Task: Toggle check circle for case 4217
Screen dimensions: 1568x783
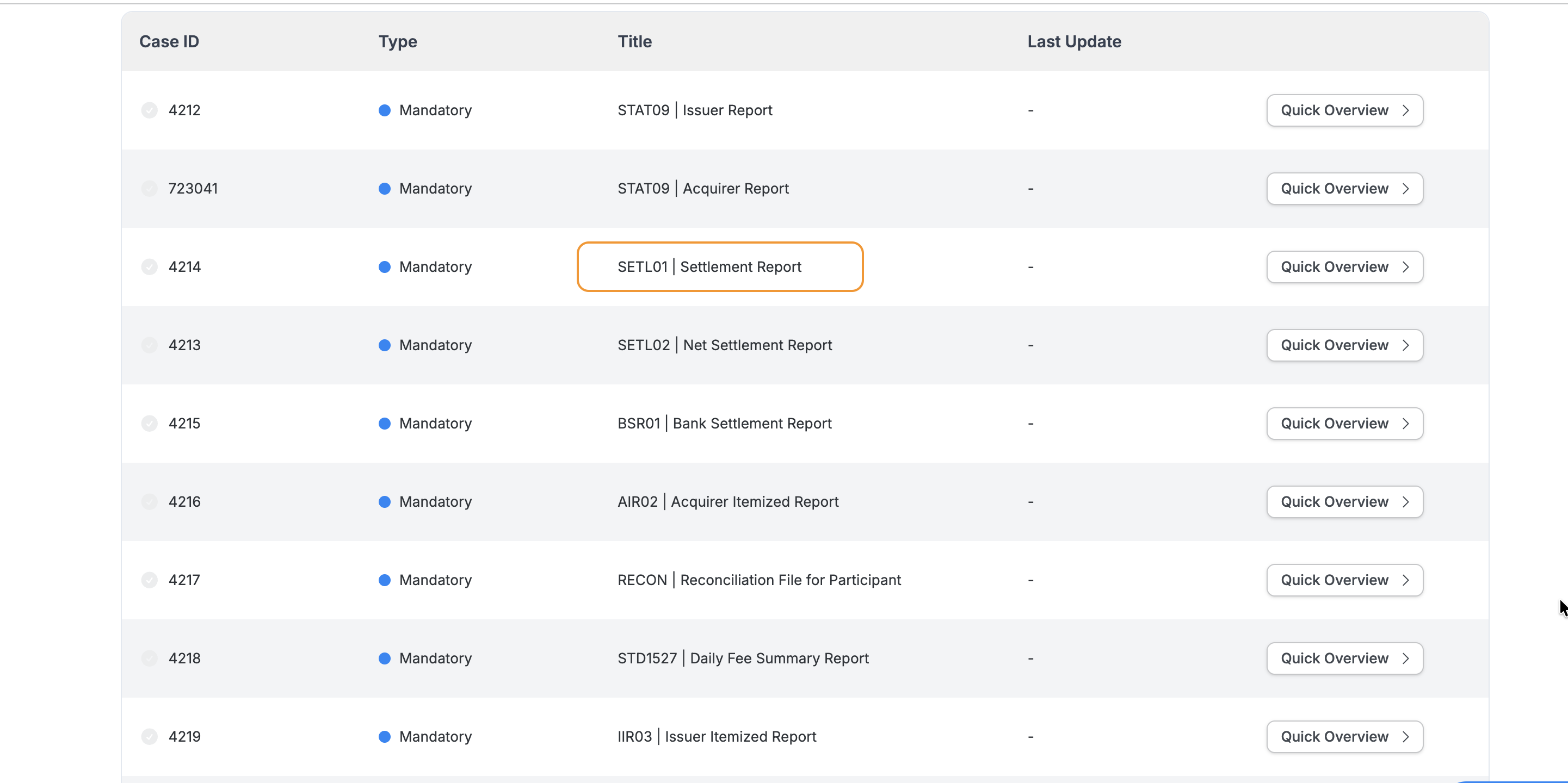Action: point(149,580)
